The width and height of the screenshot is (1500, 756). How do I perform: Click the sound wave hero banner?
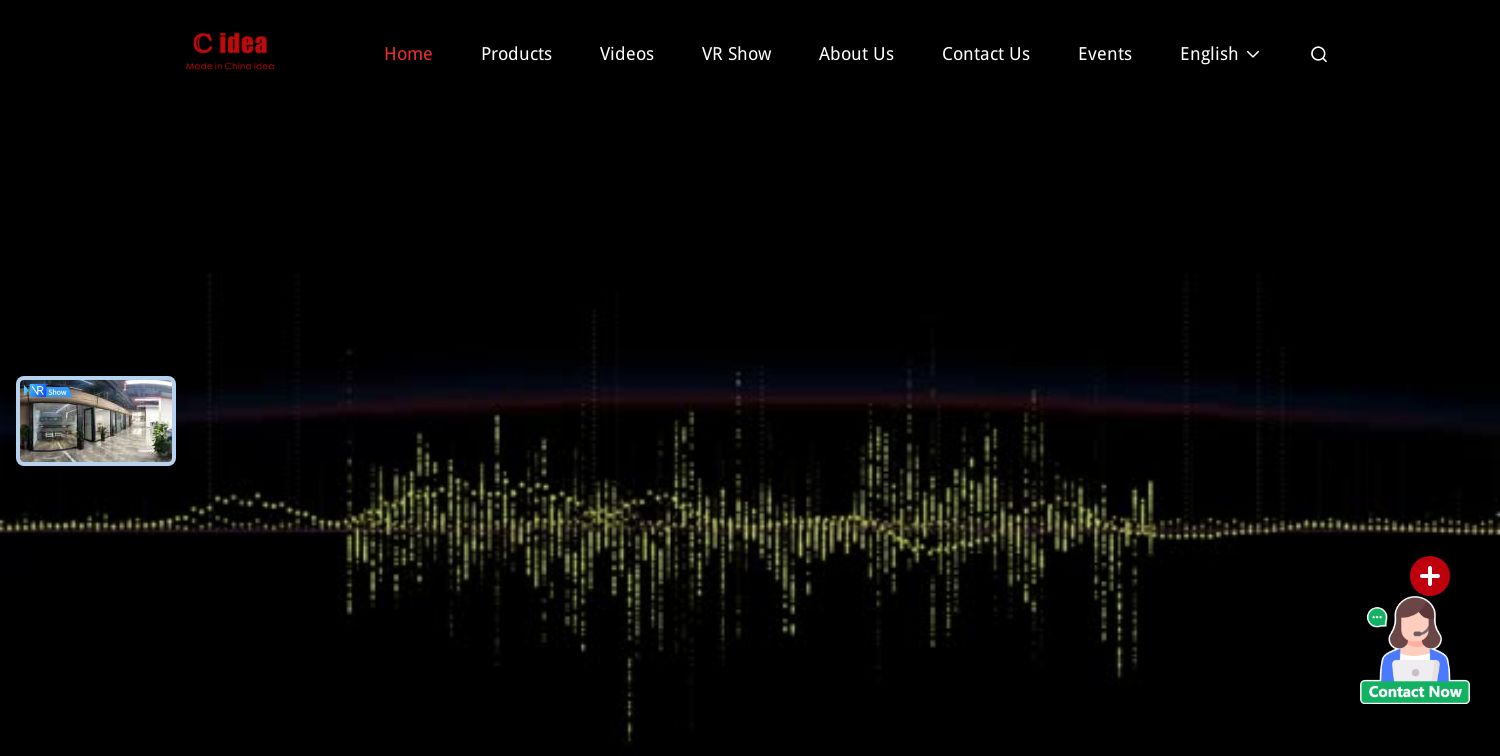click(750, 500)
